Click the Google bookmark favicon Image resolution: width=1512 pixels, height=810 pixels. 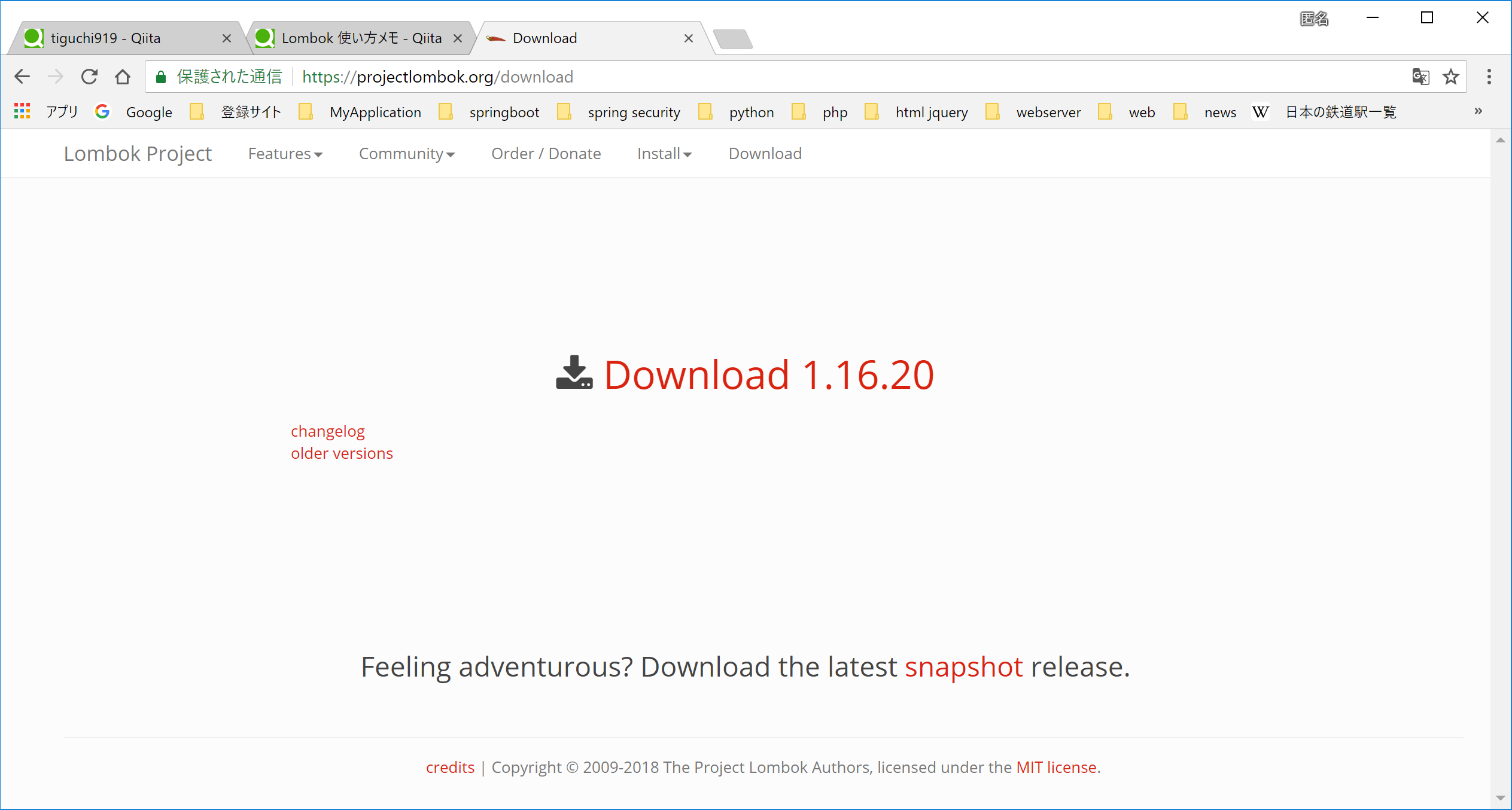pos(102,111)
